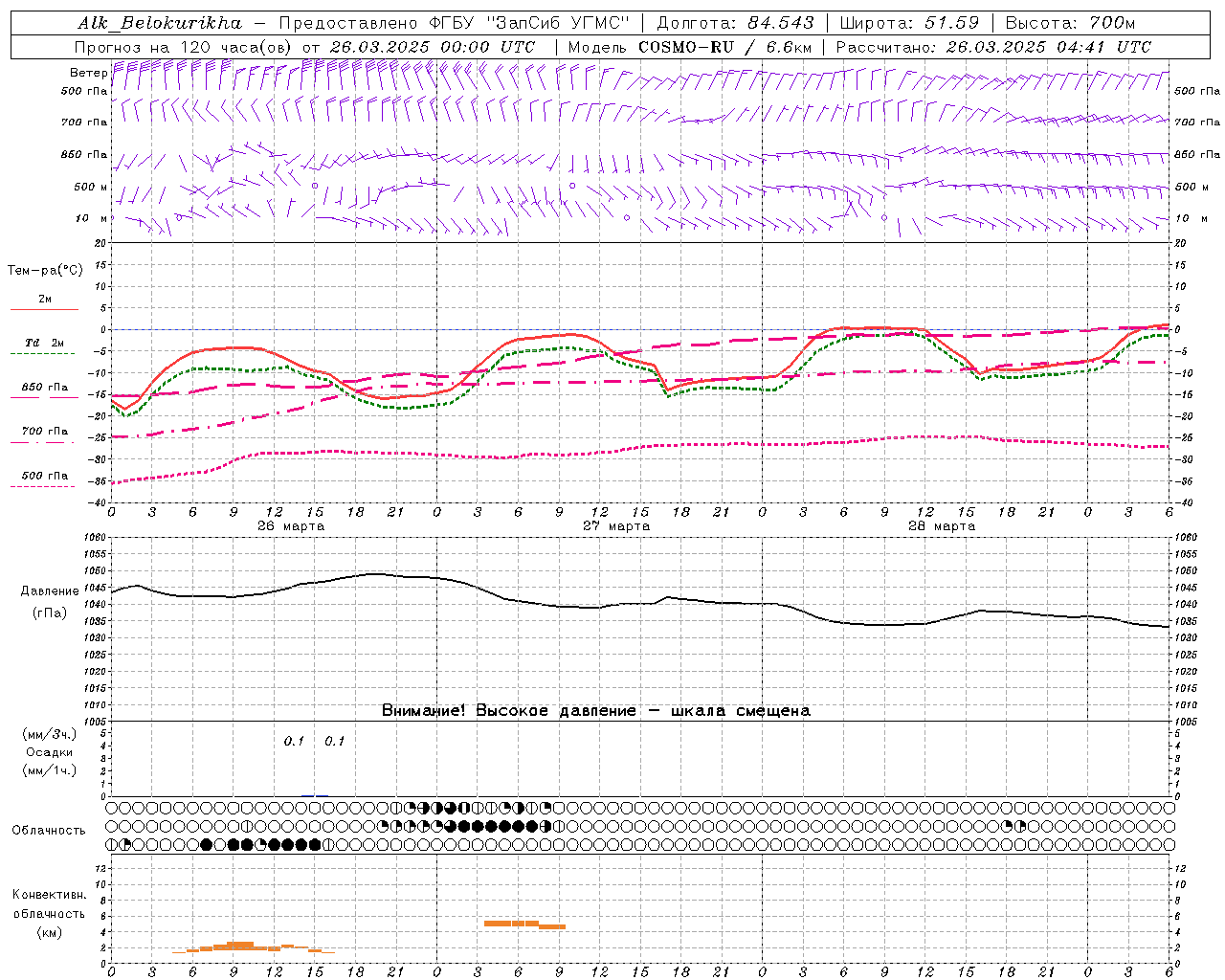The width and height of the screenshot is (1225, 980).
Task: Click the 10 м wind level label on the left
Action: (x=91, y=218)
